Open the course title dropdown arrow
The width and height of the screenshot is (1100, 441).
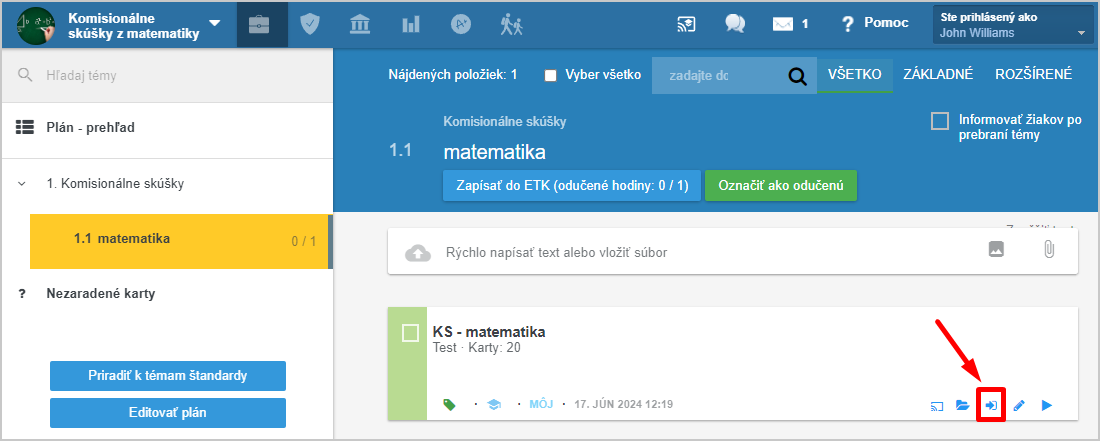coord(215,24)
